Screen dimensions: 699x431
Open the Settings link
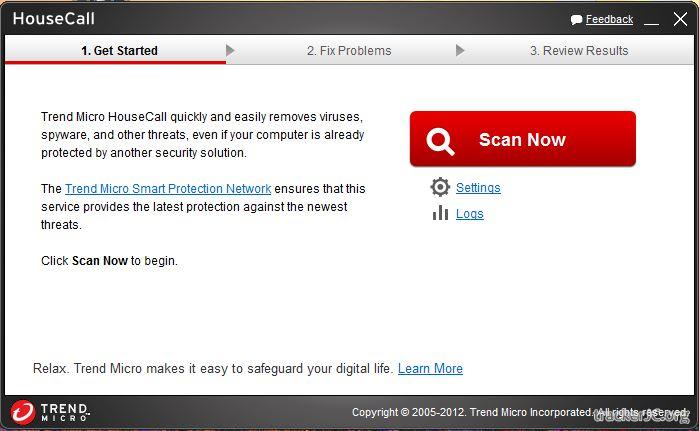tap(478, 188)
